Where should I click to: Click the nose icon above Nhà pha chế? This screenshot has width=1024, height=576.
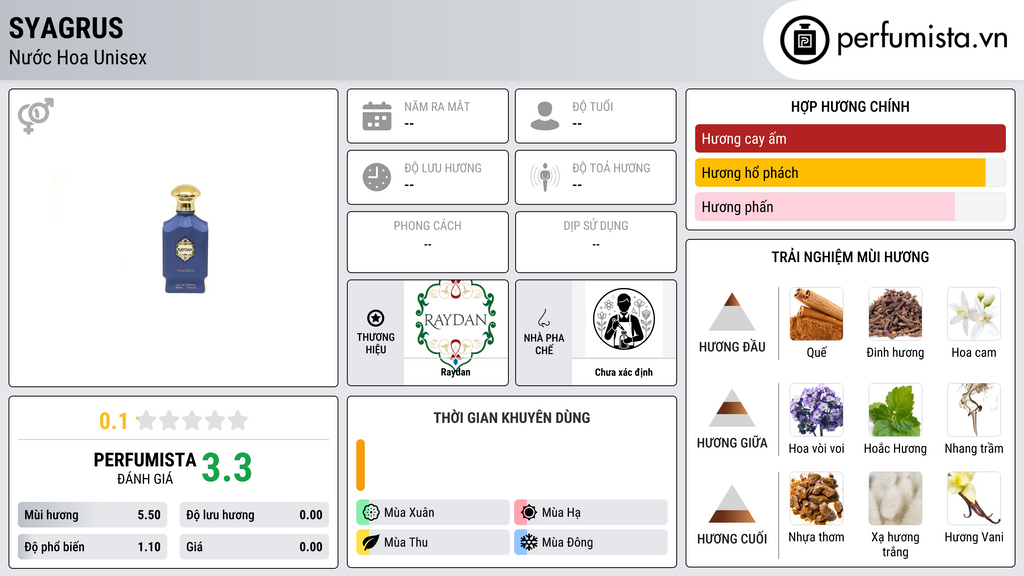coord(543,318)
